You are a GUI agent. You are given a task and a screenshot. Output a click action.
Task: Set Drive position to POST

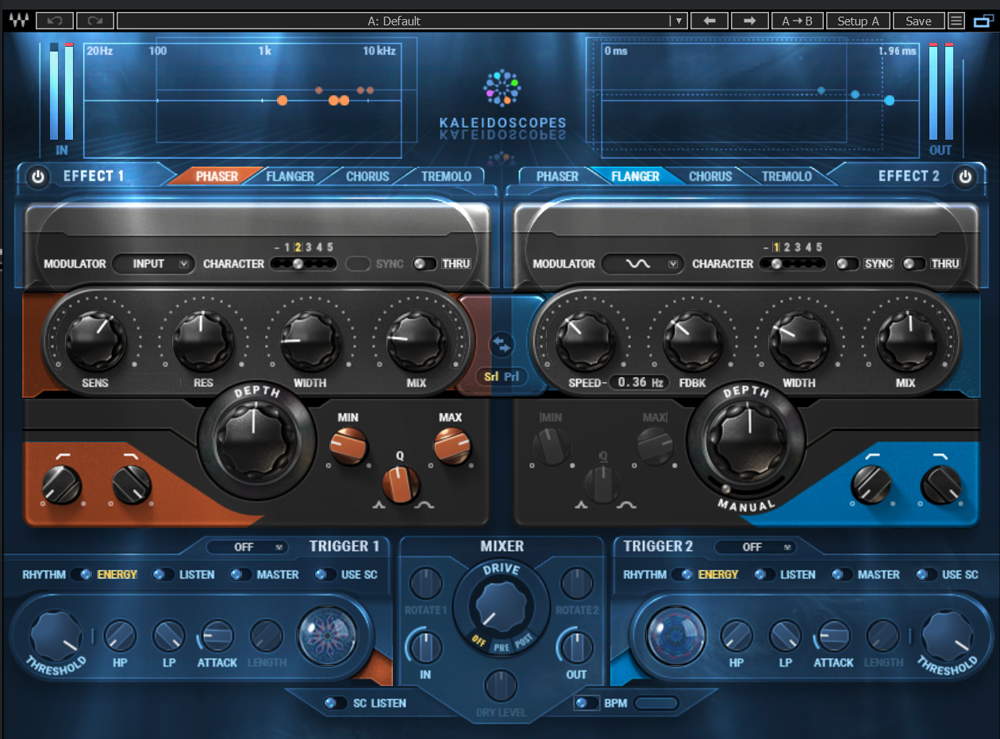tap(524, 641)
